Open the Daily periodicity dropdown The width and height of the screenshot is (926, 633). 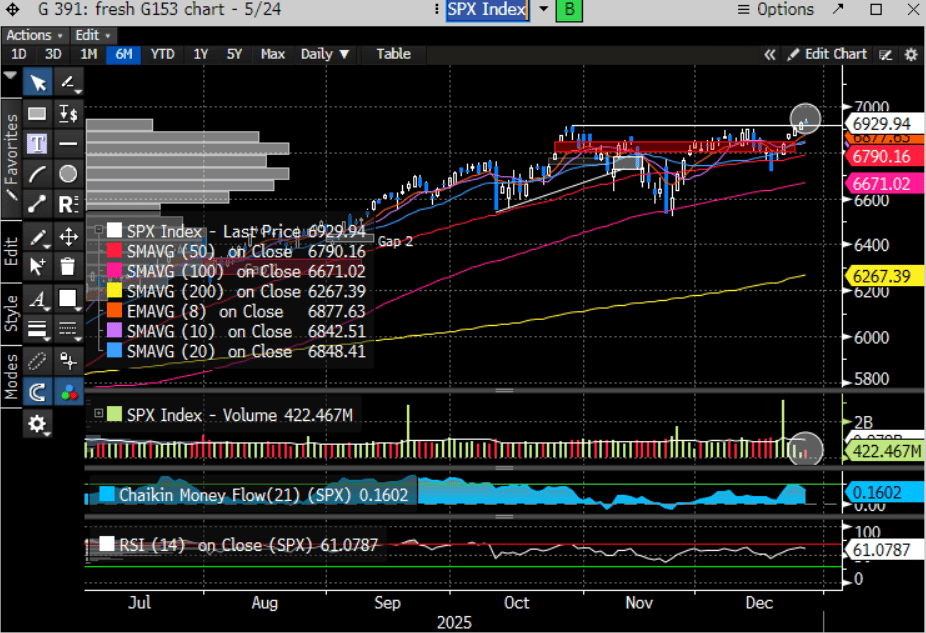325,54
